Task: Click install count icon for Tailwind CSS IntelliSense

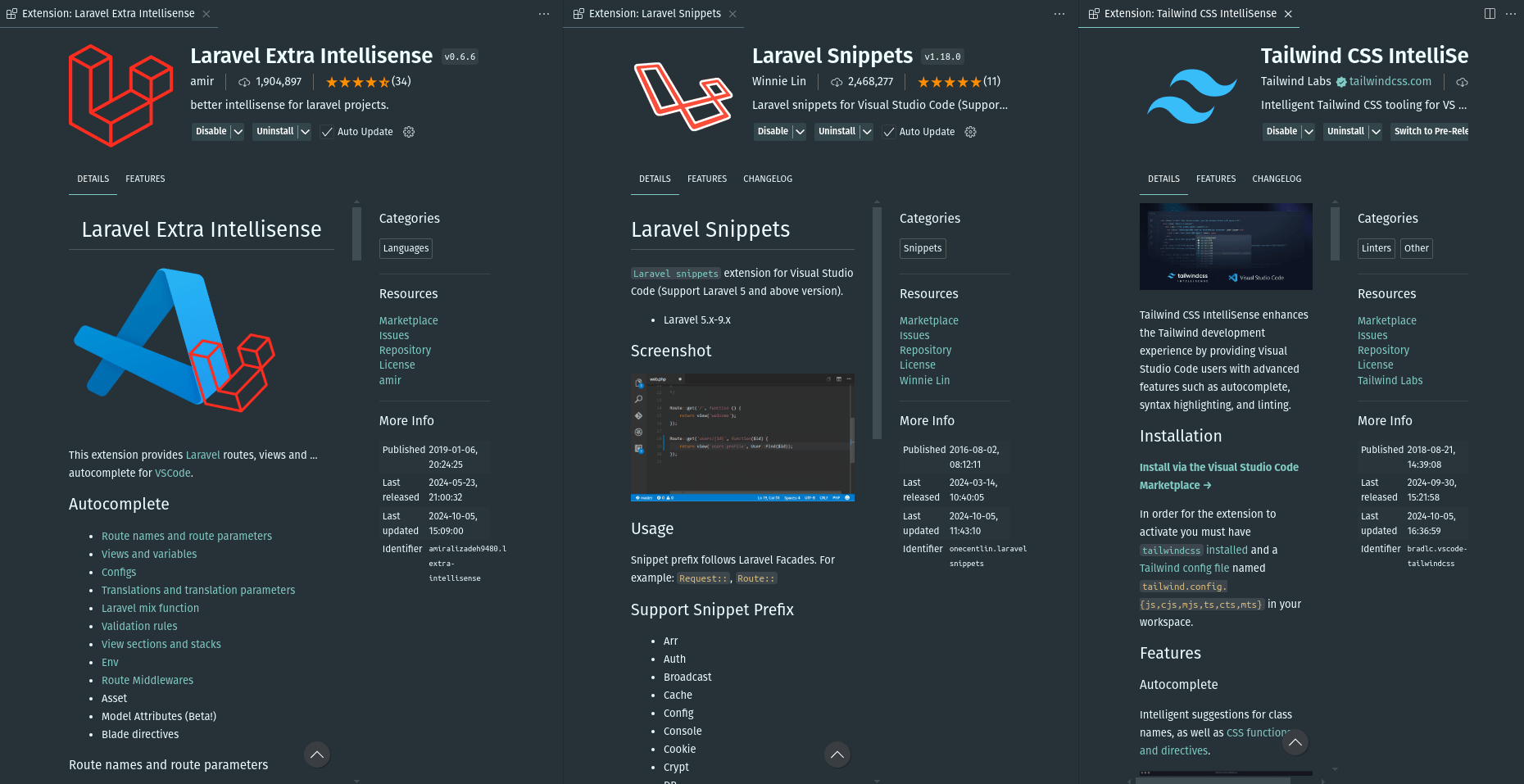Action: [x=1462, y=82]
